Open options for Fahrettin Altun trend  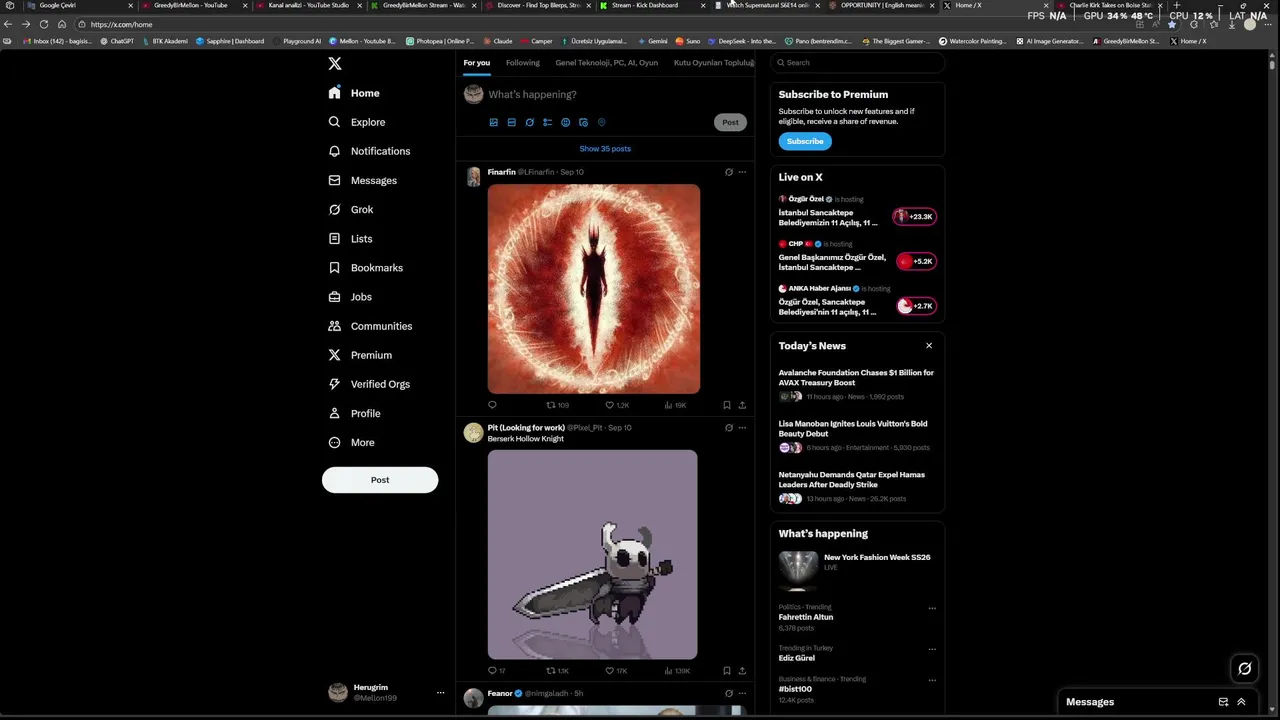(x=932, y=608)
